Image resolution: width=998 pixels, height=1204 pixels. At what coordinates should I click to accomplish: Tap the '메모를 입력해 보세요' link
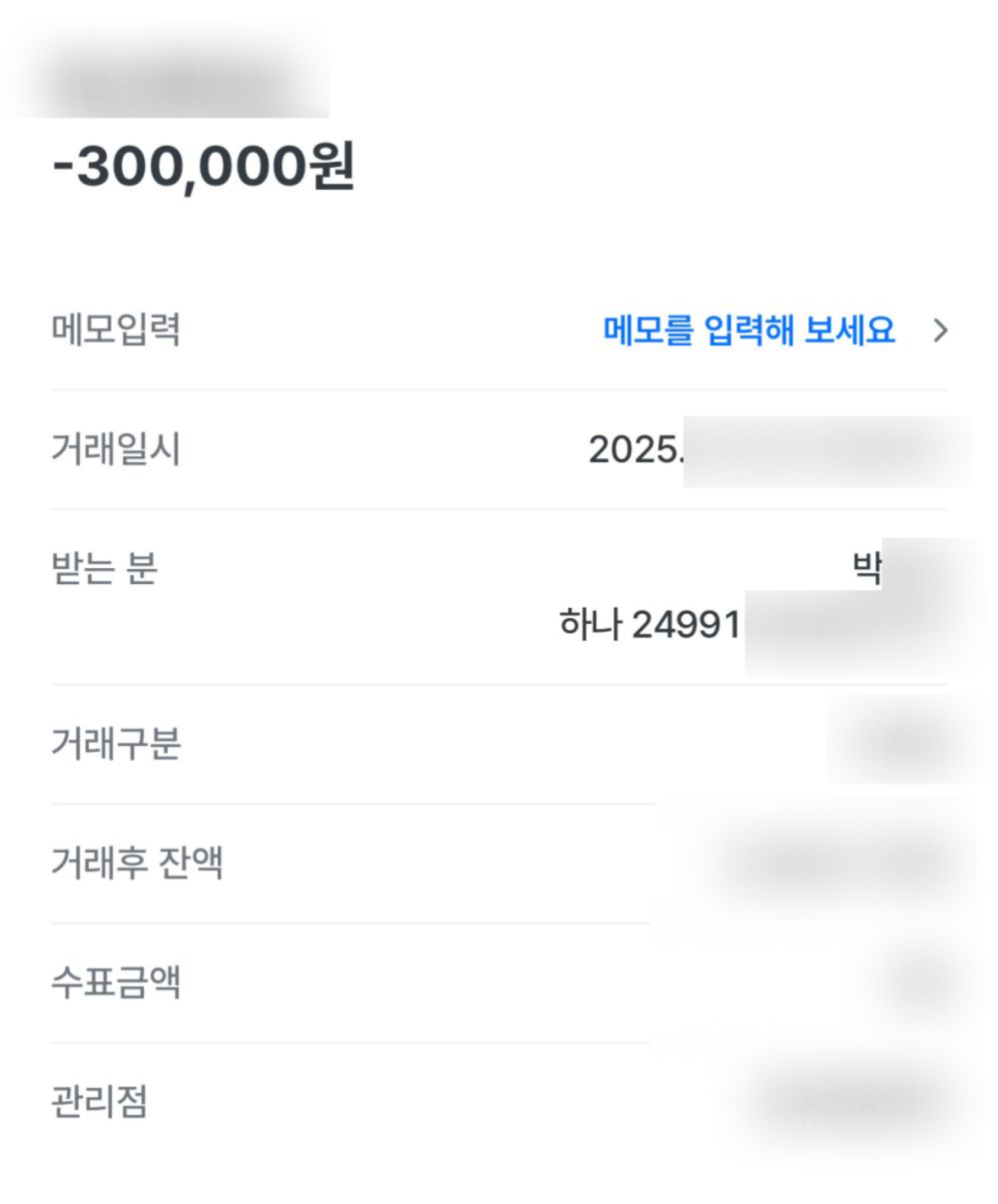coord(748,330)
